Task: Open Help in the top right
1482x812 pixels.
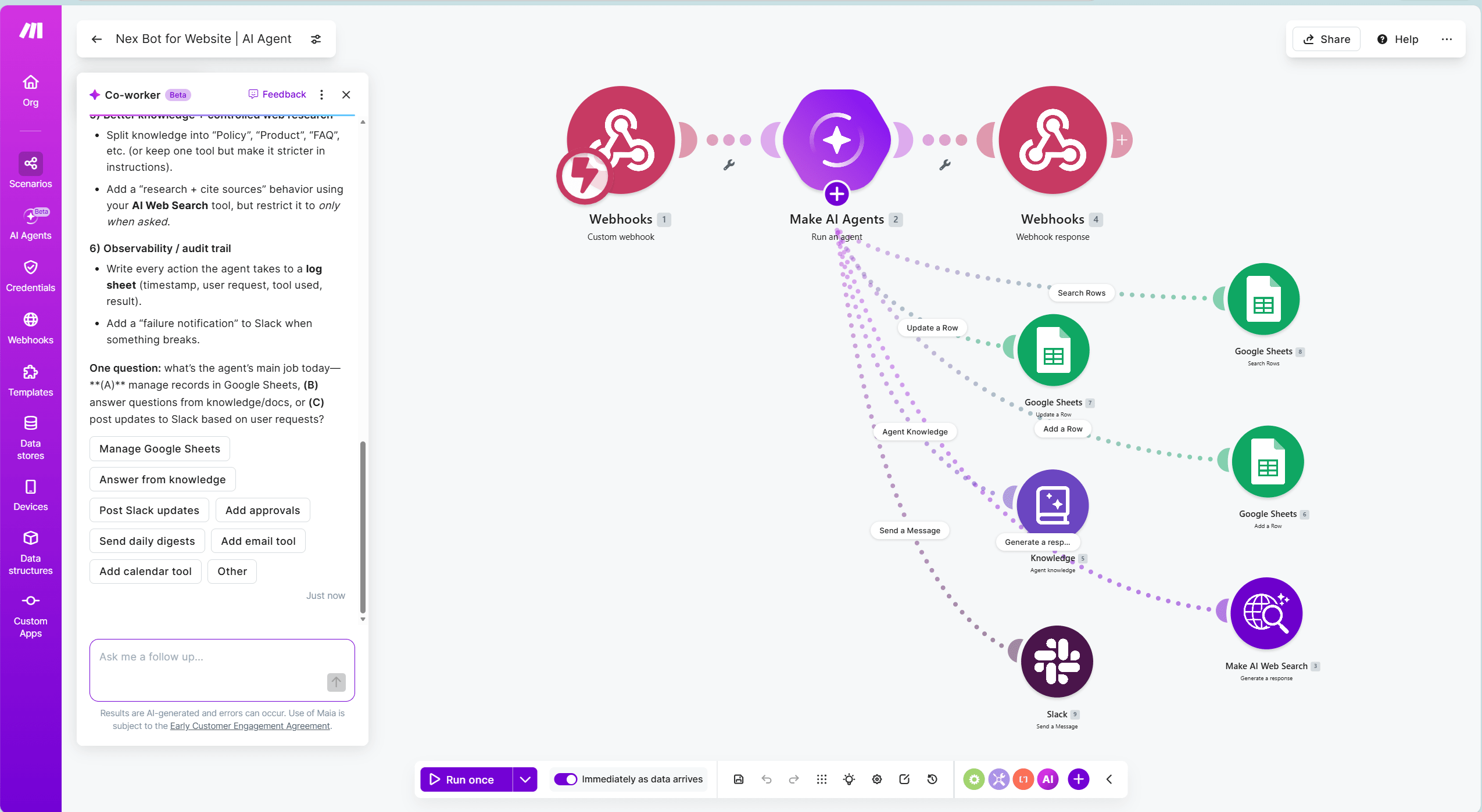Action: point(1398,39)
